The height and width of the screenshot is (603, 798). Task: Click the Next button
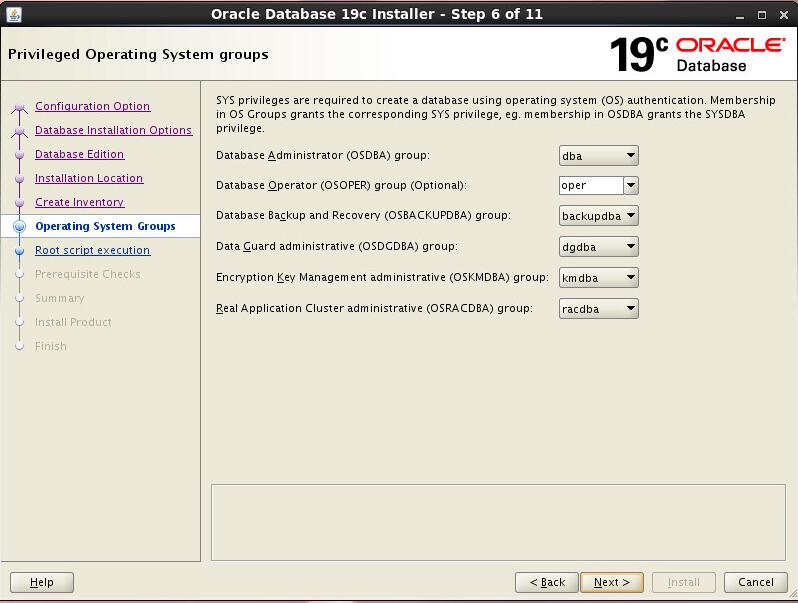click(x=611, y=582)
